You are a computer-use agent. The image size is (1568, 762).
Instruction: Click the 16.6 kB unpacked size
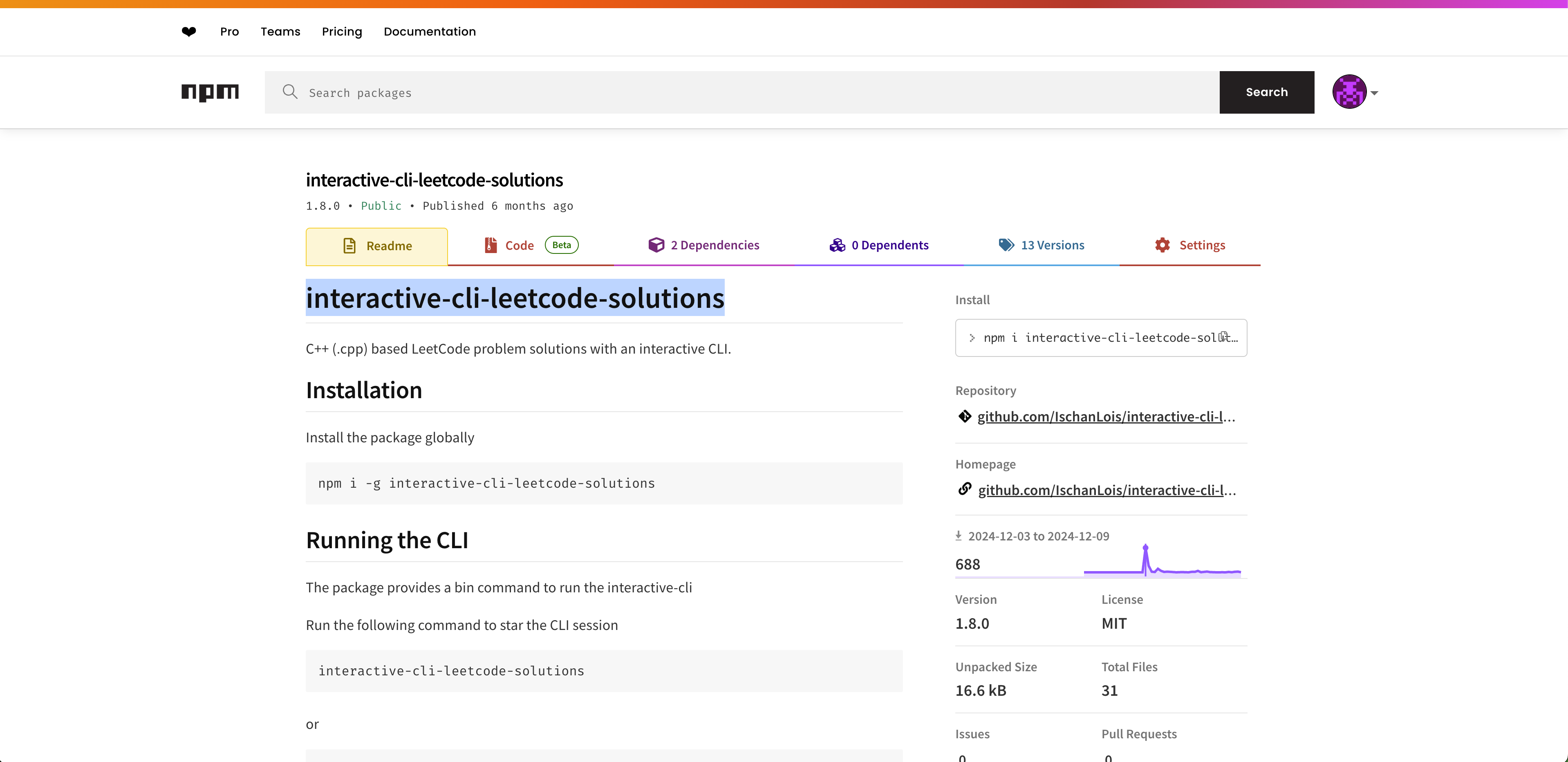click(x=981, y=691)
